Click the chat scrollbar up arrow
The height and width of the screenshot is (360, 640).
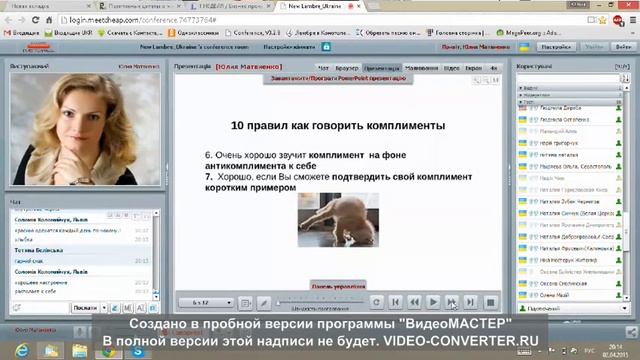156,213
